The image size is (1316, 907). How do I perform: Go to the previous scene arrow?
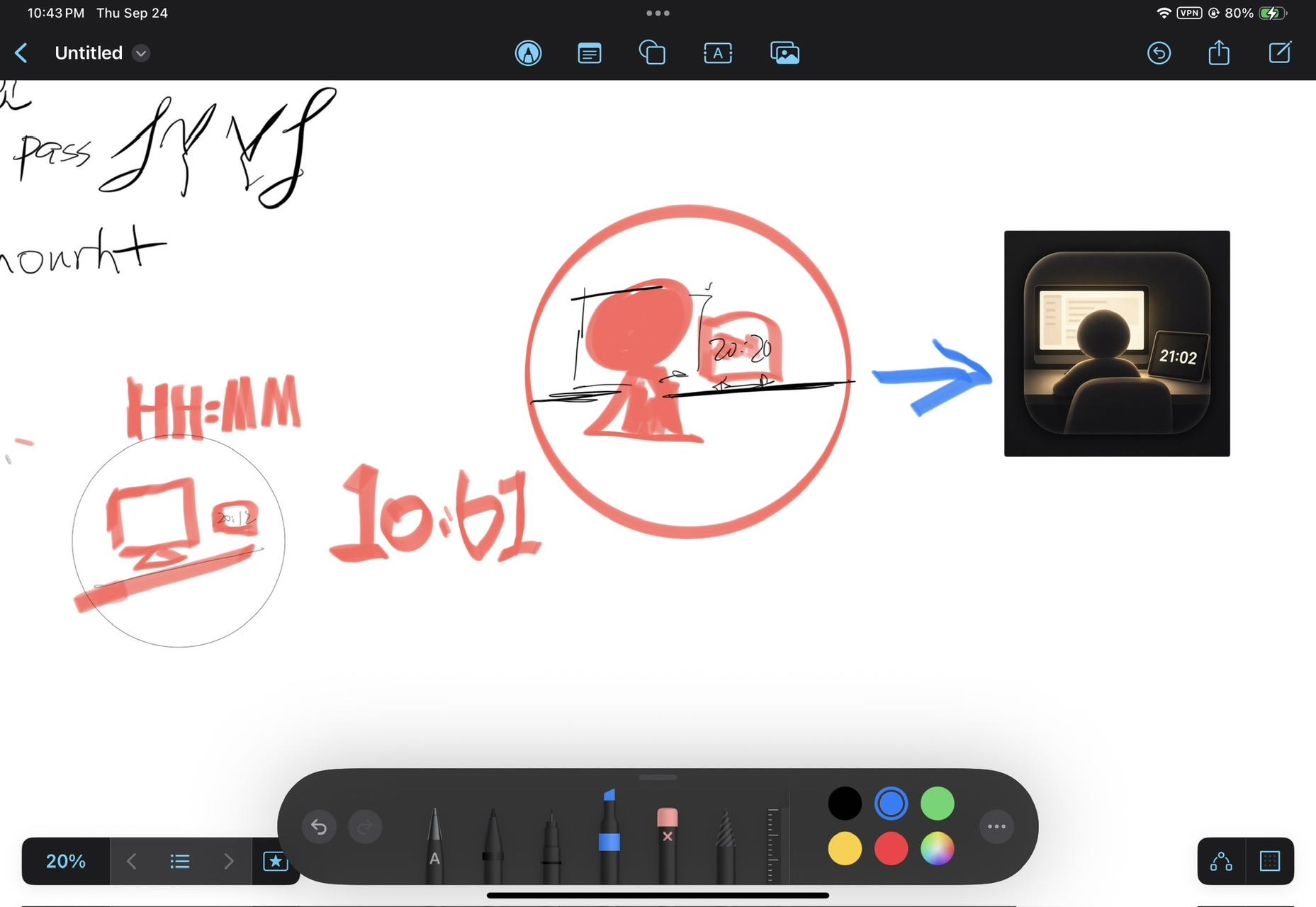click(132, 861)
